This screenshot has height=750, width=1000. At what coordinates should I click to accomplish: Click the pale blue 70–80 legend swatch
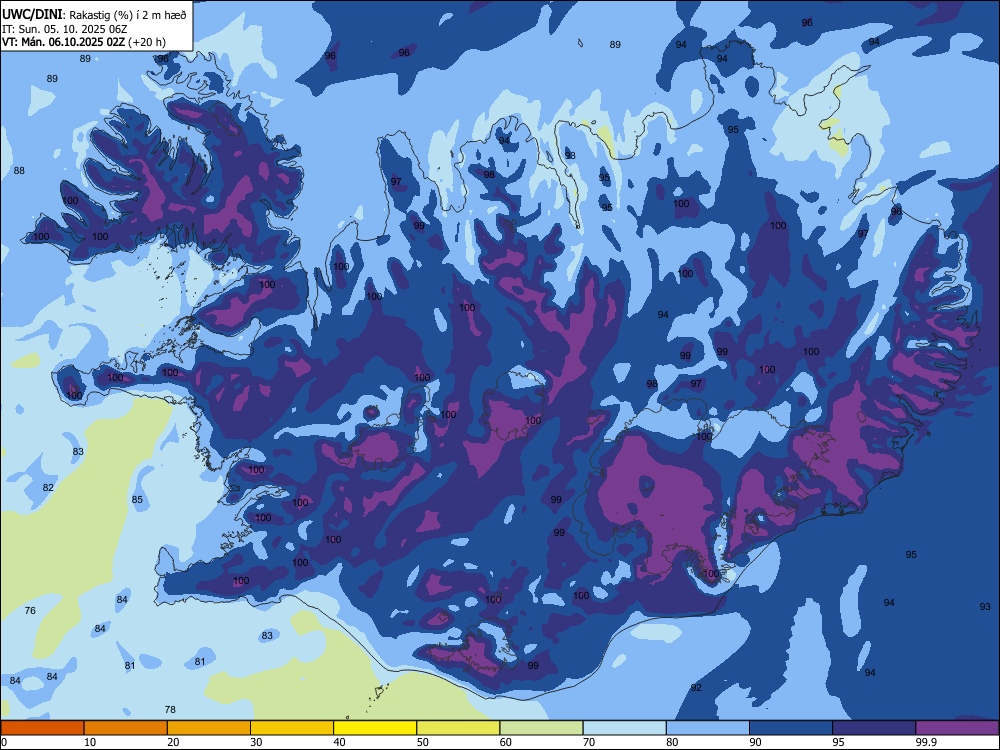pos(624,728)
